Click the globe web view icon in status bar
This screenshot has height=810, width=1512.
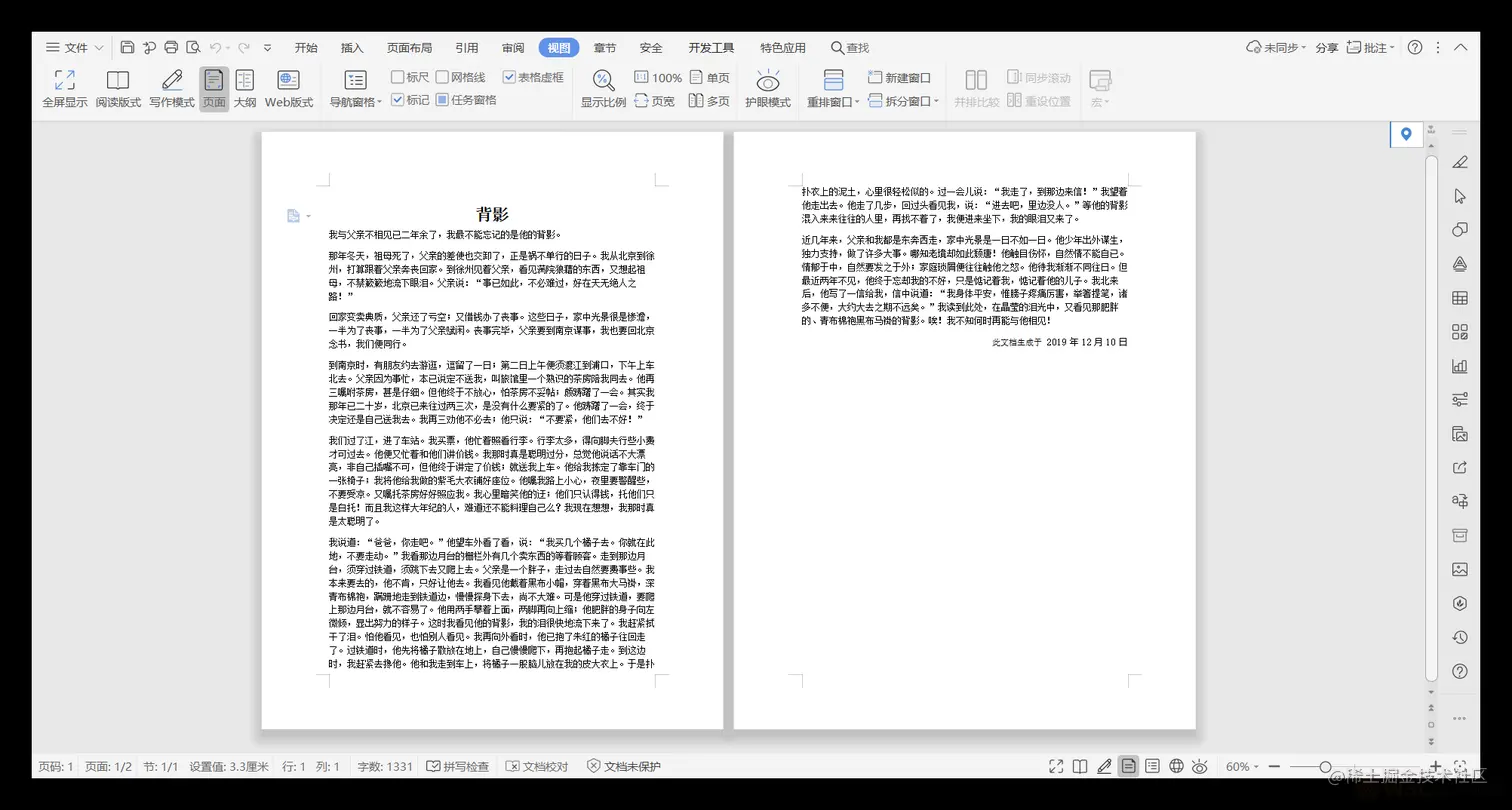tap(1176, 766)
